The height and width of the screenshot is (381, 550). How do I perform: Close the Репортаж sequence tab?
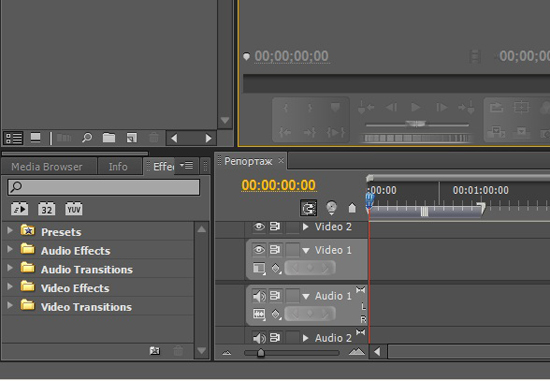(281, 161)
